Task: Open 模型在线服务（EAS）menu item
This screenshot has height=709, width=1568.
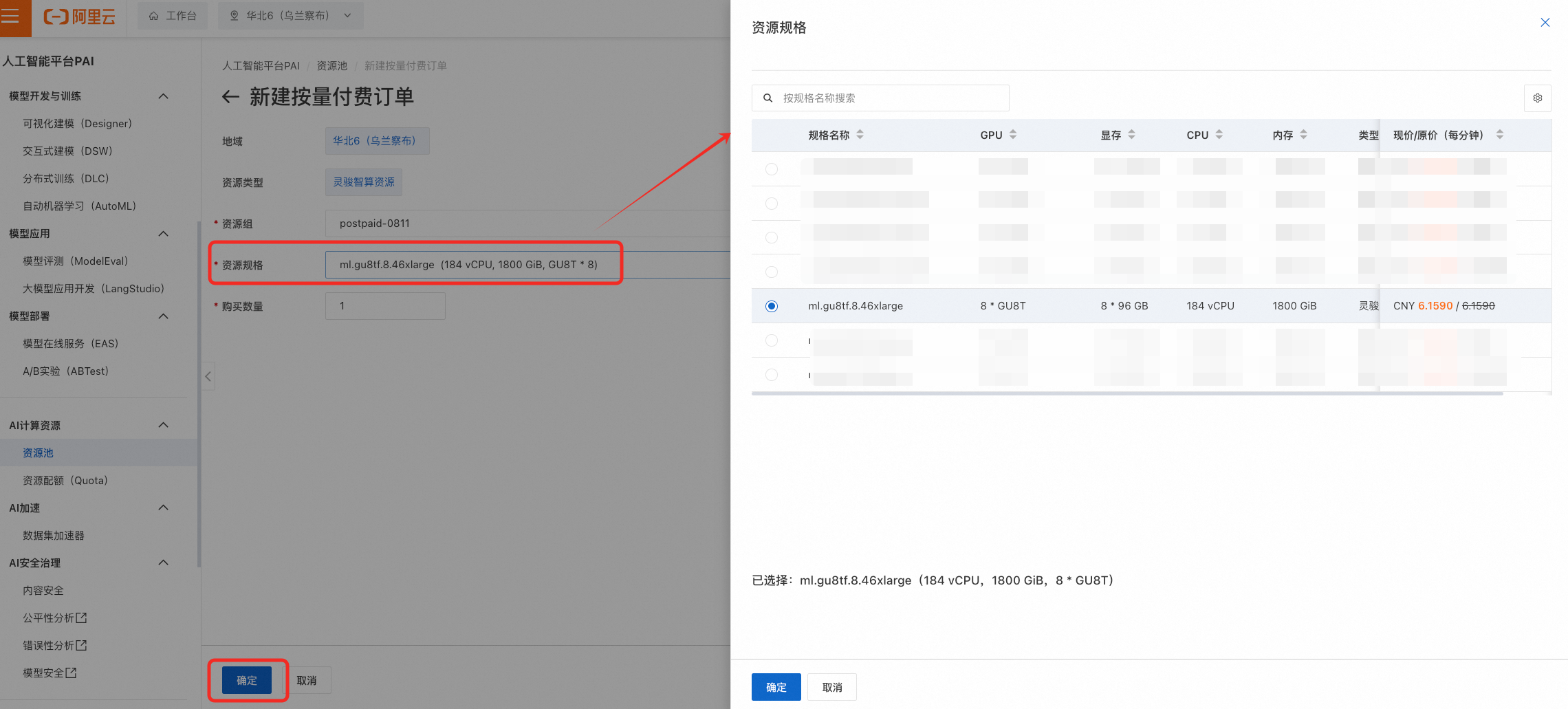Action: coord(71,344)
